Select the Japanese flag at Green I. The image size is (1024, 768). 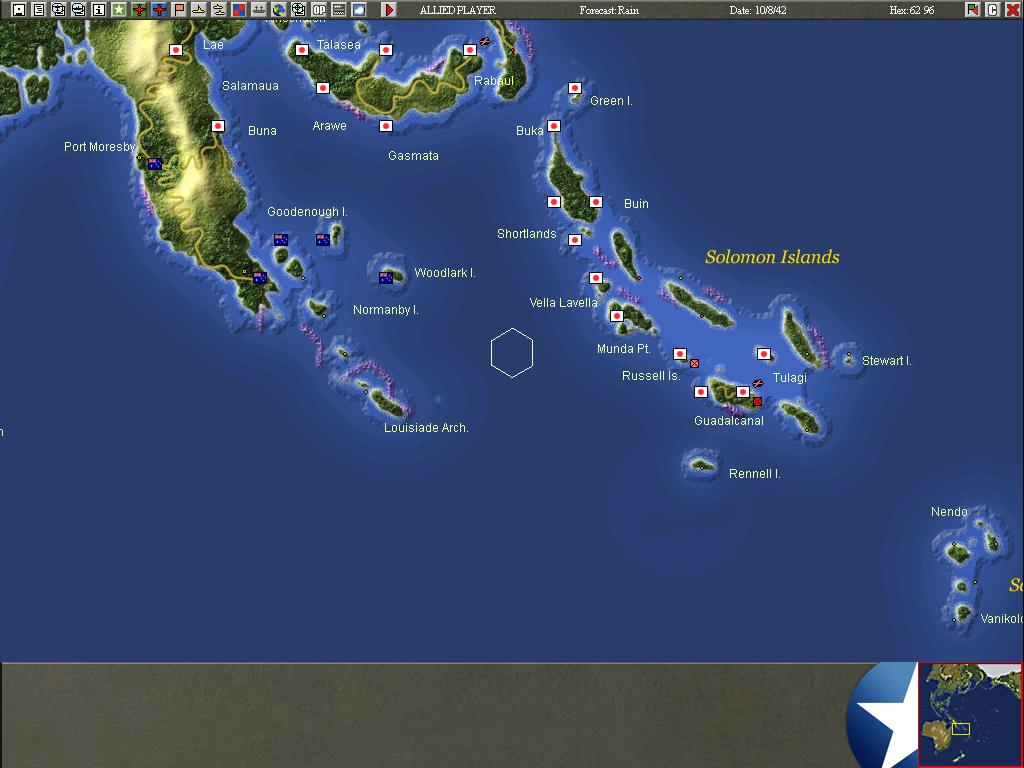pos(575,88)
